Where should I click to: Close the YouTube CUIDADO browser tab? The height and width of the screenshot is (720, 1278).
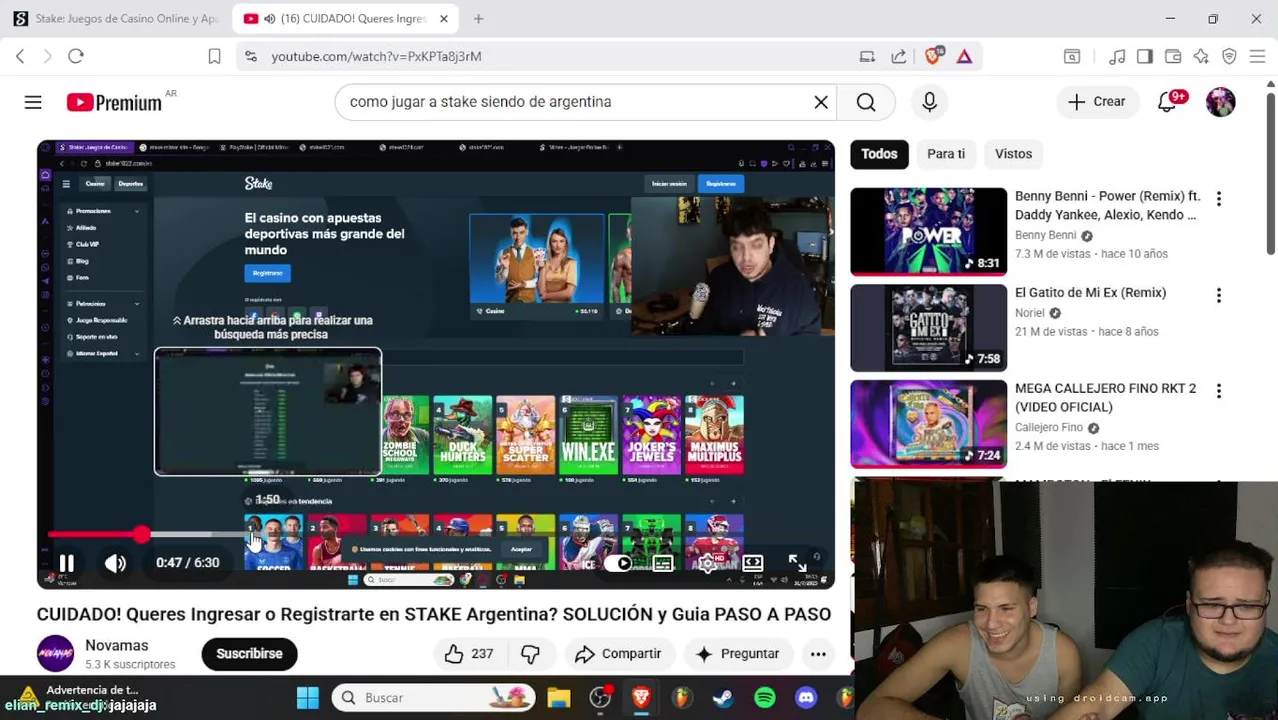point(444,19)
